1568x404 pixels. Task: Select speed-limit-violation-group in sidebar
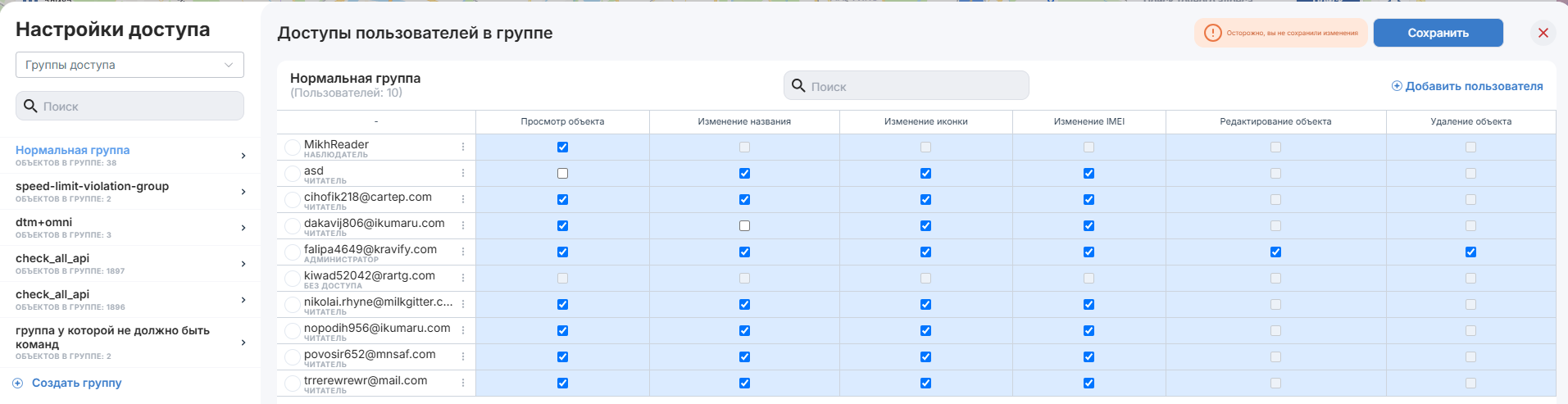pos(130,192)
